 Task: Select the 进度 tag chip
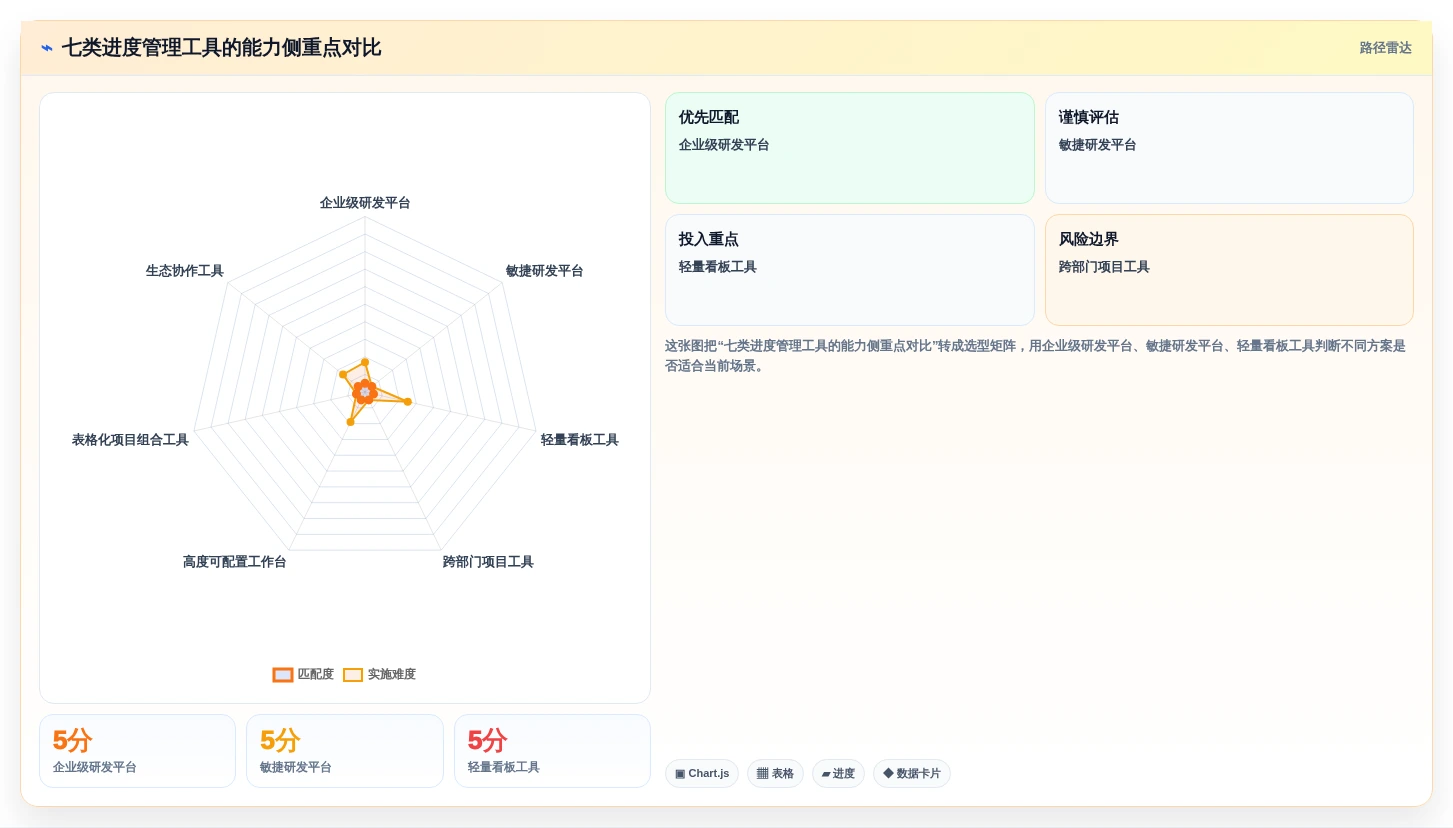point(838,774)
